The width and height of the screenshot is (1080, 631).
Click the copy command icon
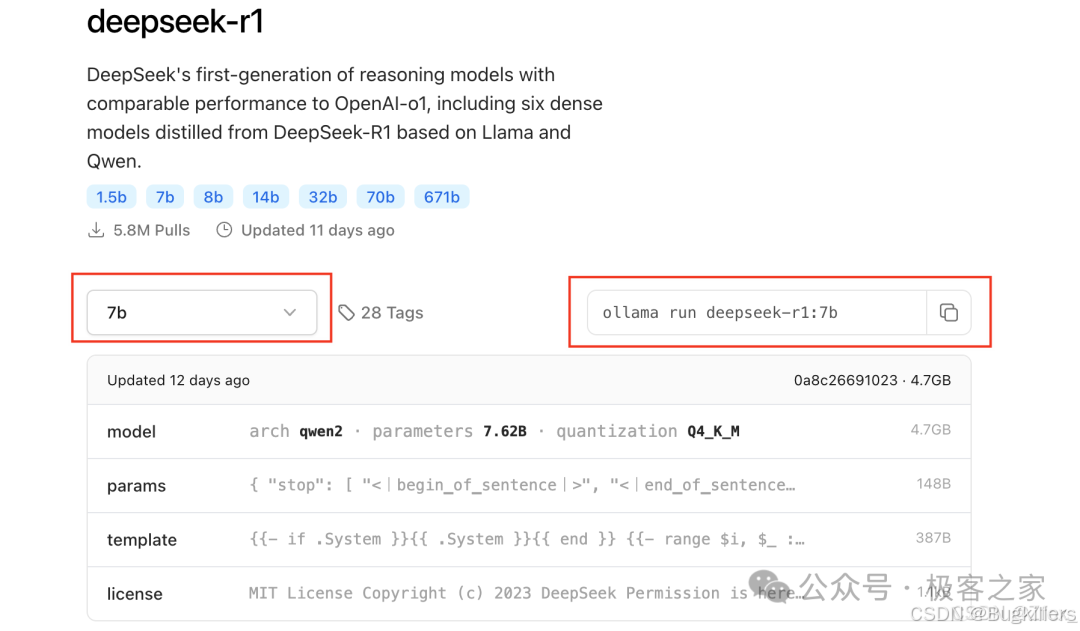pyautogui.click(x=948, y=313)
